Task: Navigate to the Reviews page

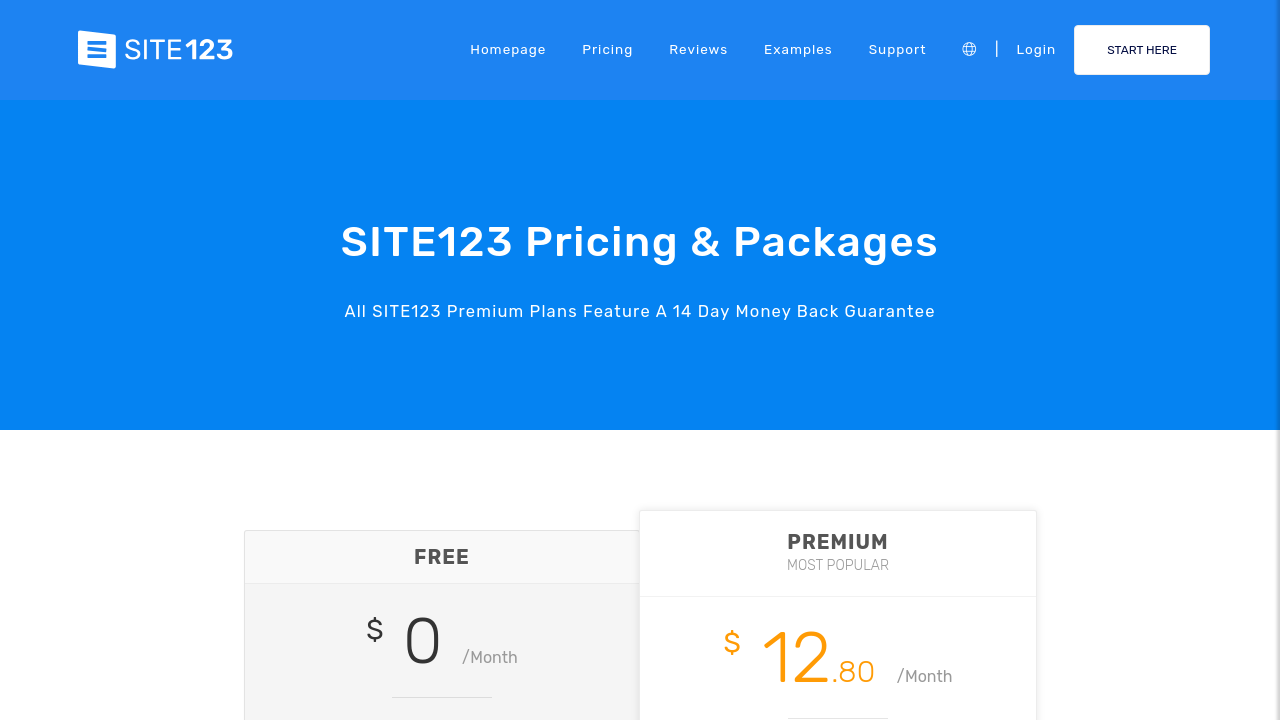Action: (698, 50)
